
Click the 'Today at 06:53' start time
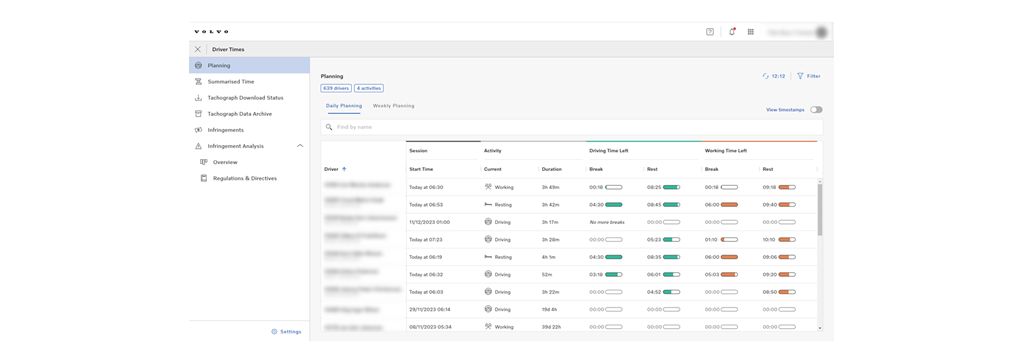pyautogui.click(x=426, y=204)
